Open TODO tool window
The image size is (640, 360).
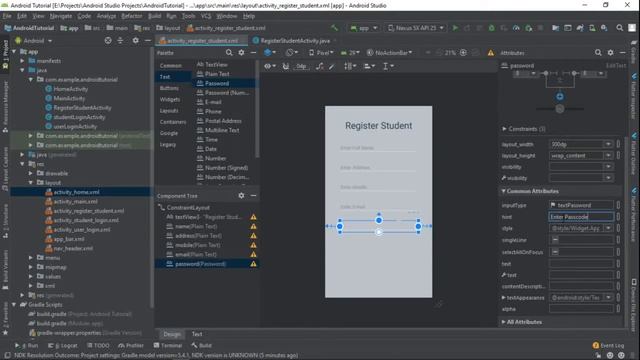[x=98, y=345]
